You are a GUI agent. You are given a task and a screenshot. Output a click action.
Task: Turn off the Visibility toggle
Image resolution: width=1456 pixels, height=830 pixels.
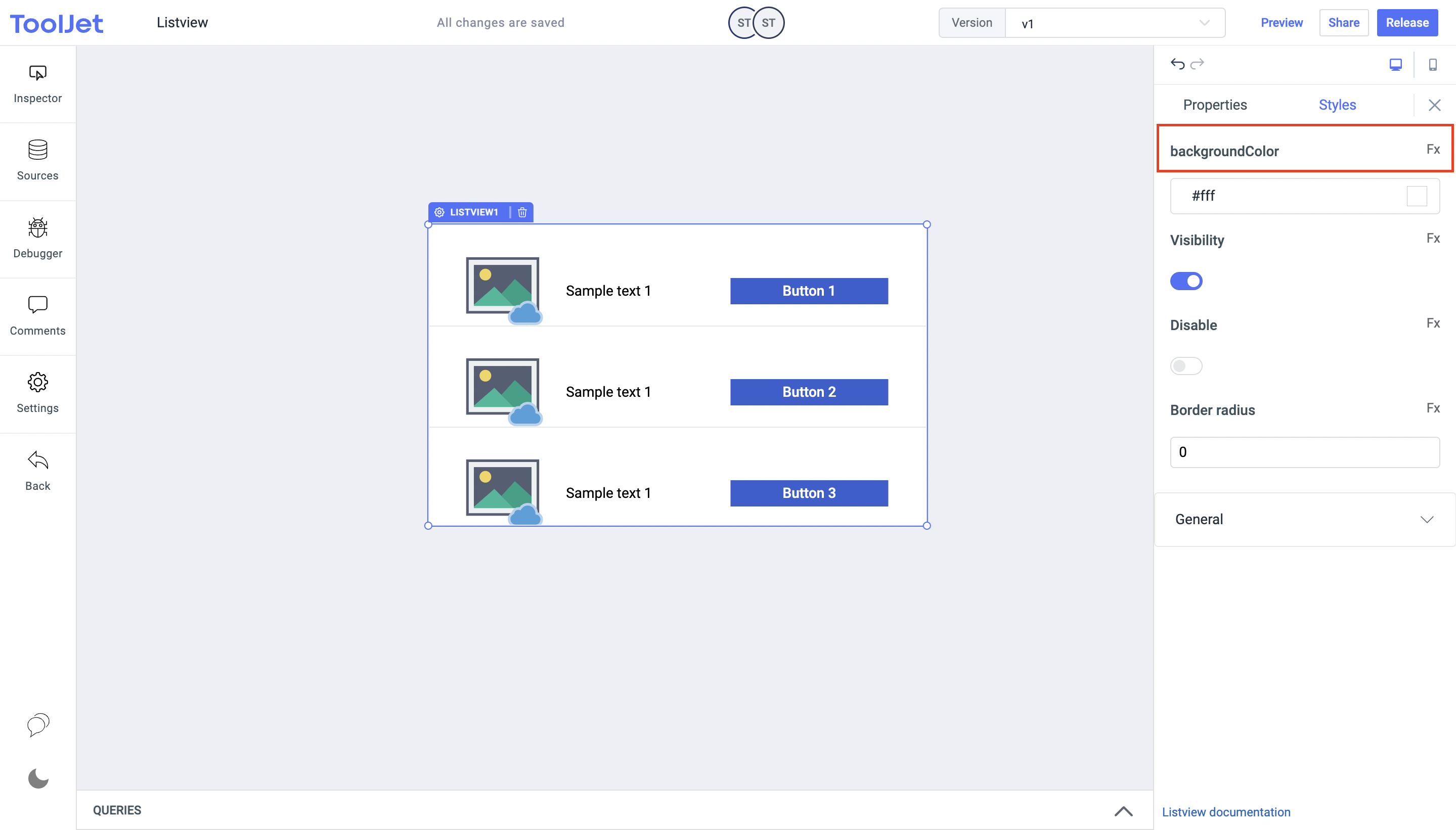click(1185, 281)
